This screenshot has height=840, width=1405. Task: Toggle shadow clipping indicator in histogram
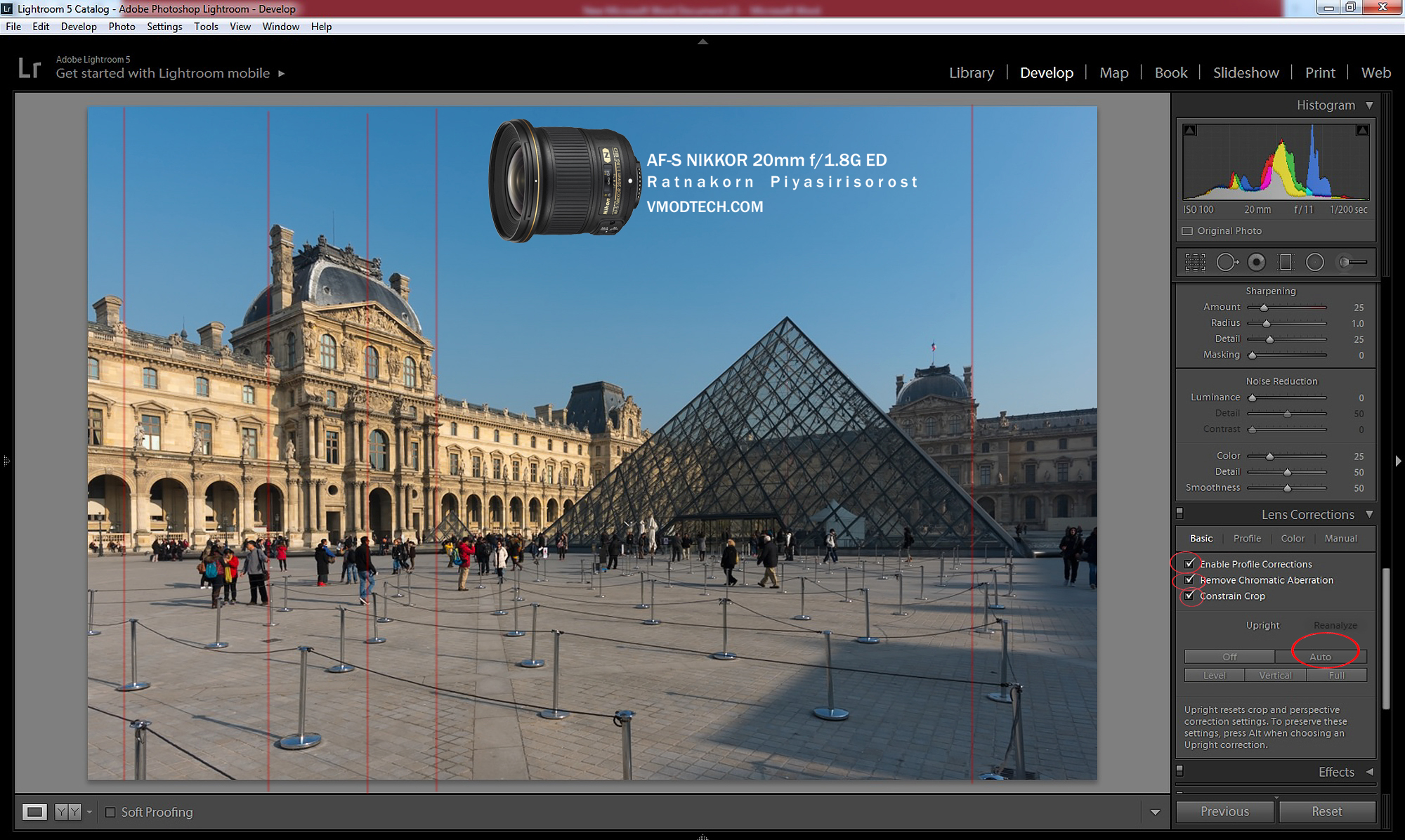[x=1189, y=130]
